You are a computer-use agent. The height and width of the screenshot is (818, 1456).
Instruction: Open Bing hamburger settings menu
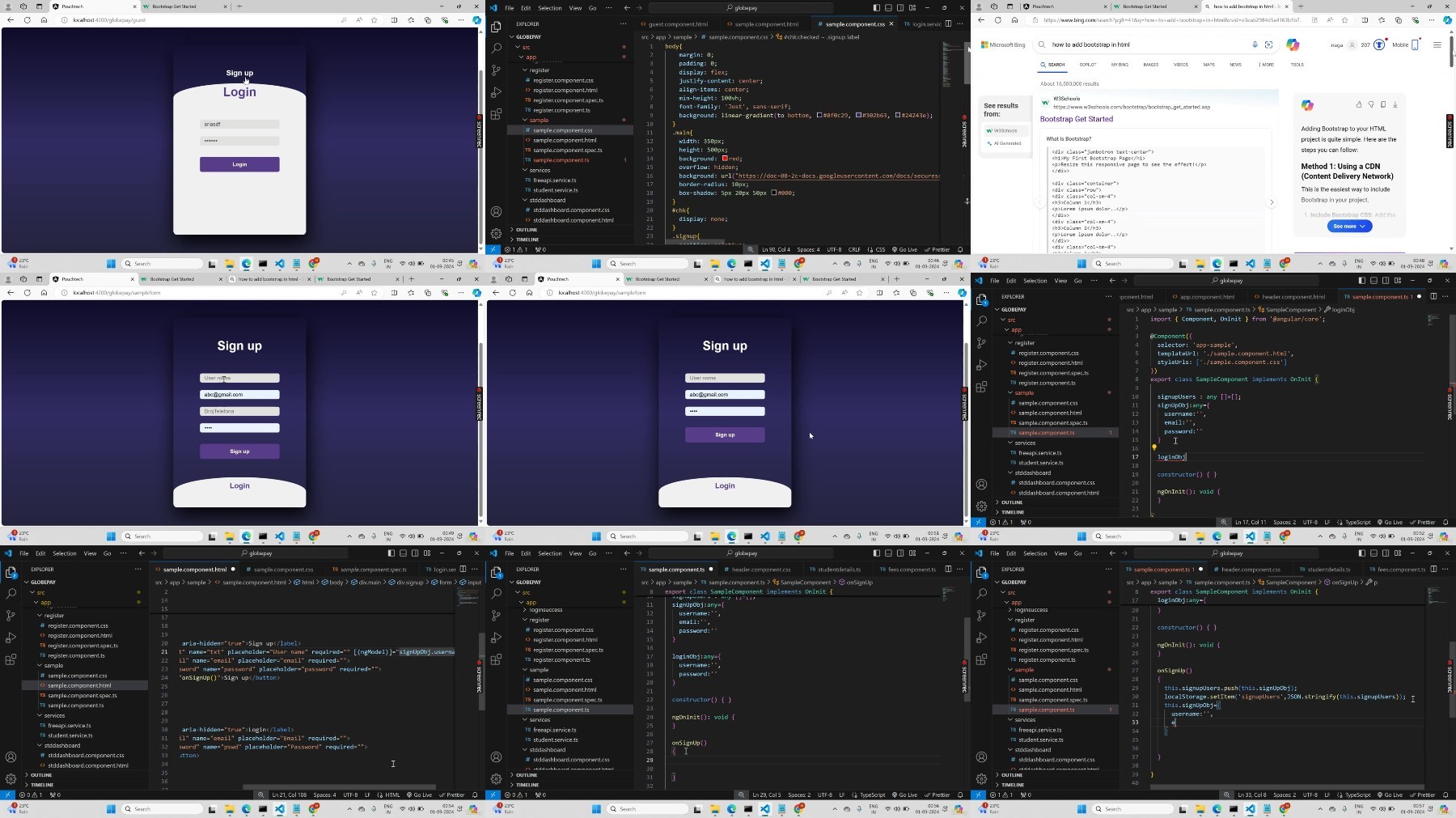coord(1437,45)
